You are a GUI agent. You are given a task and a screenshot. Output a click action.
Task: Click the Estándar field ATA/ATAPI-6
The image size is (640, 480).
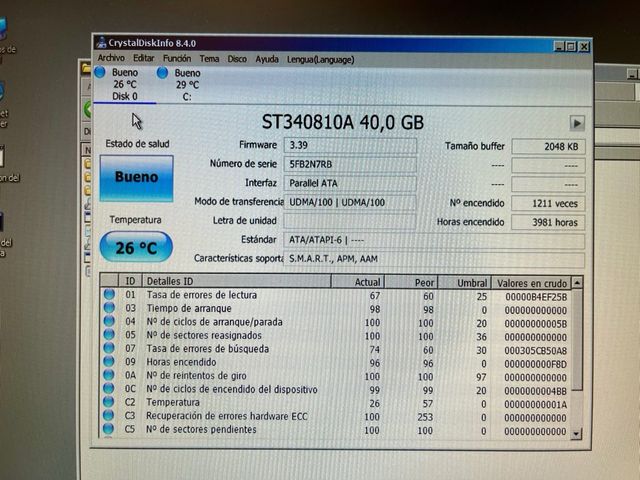point(434,240)
